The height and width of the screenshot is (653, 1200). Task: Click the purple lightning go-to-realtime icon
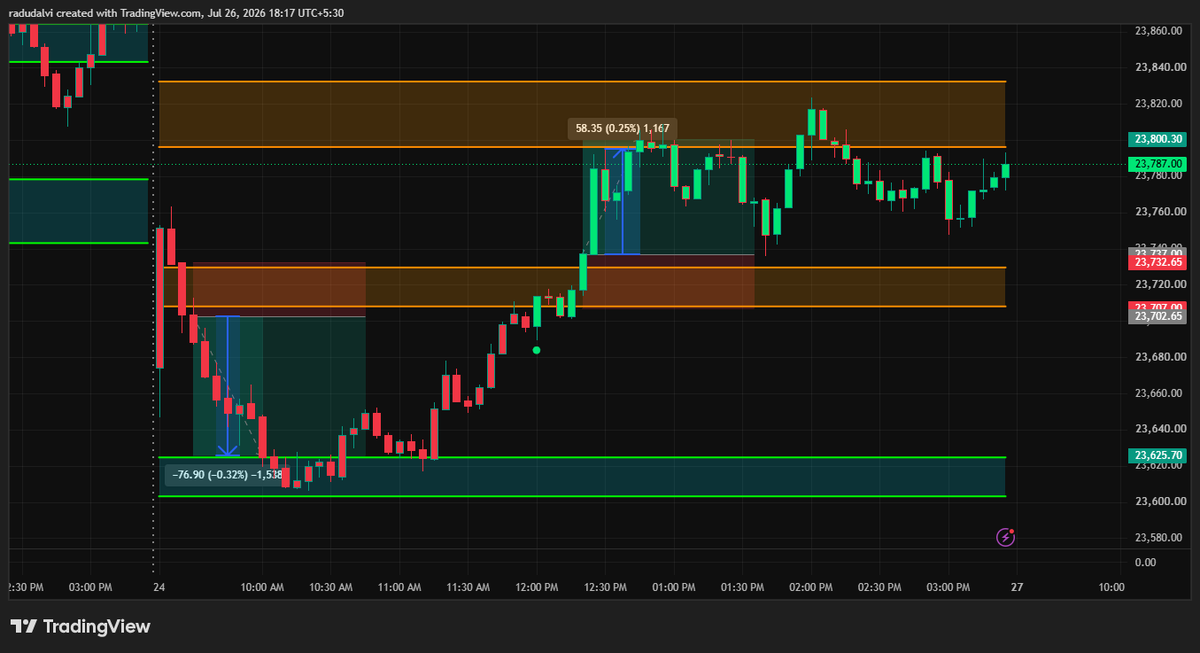[1006, 537]
